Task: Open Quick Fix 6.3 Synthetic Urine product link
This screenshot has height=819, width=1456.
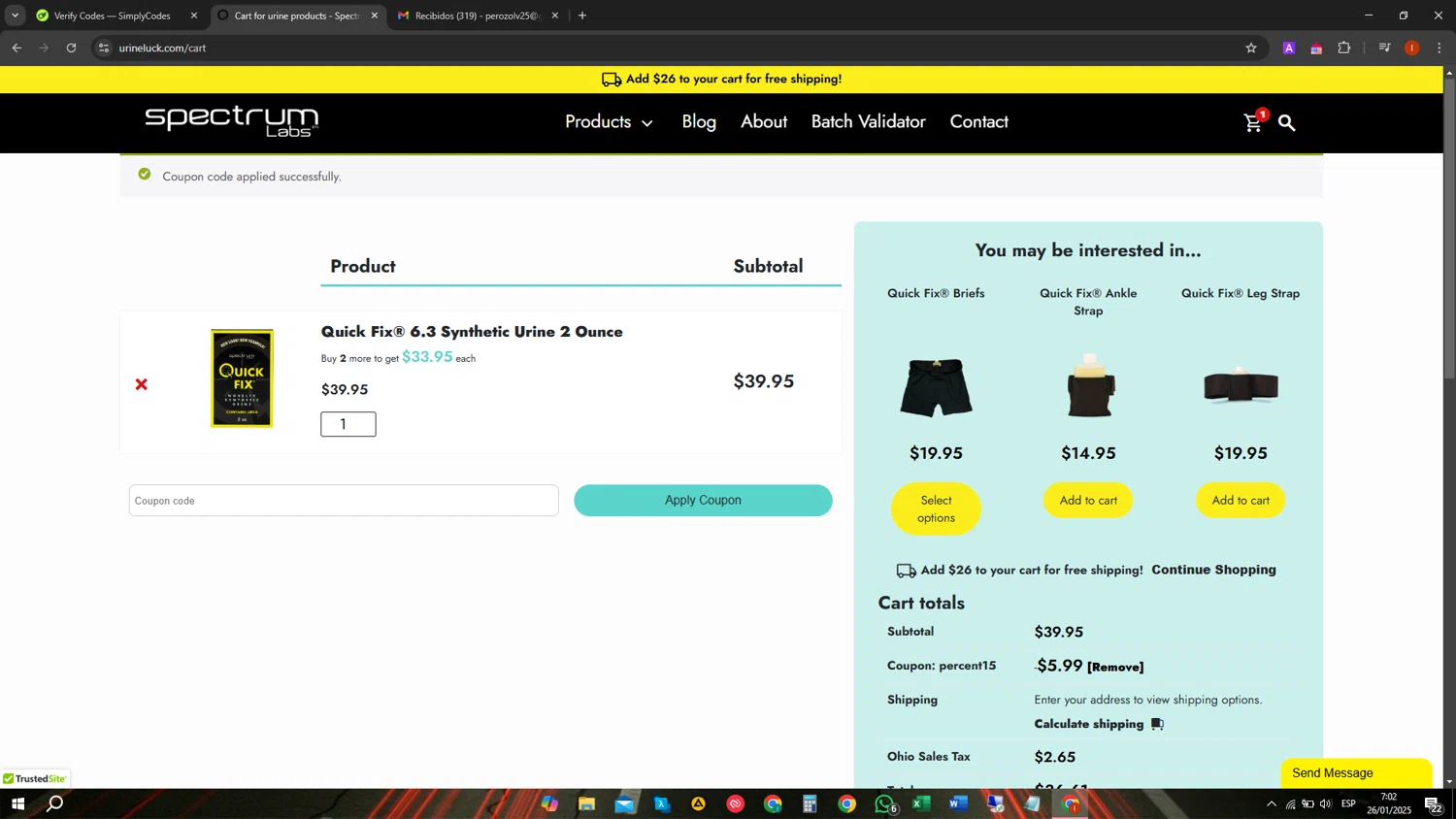Action: tap(472, 332)
